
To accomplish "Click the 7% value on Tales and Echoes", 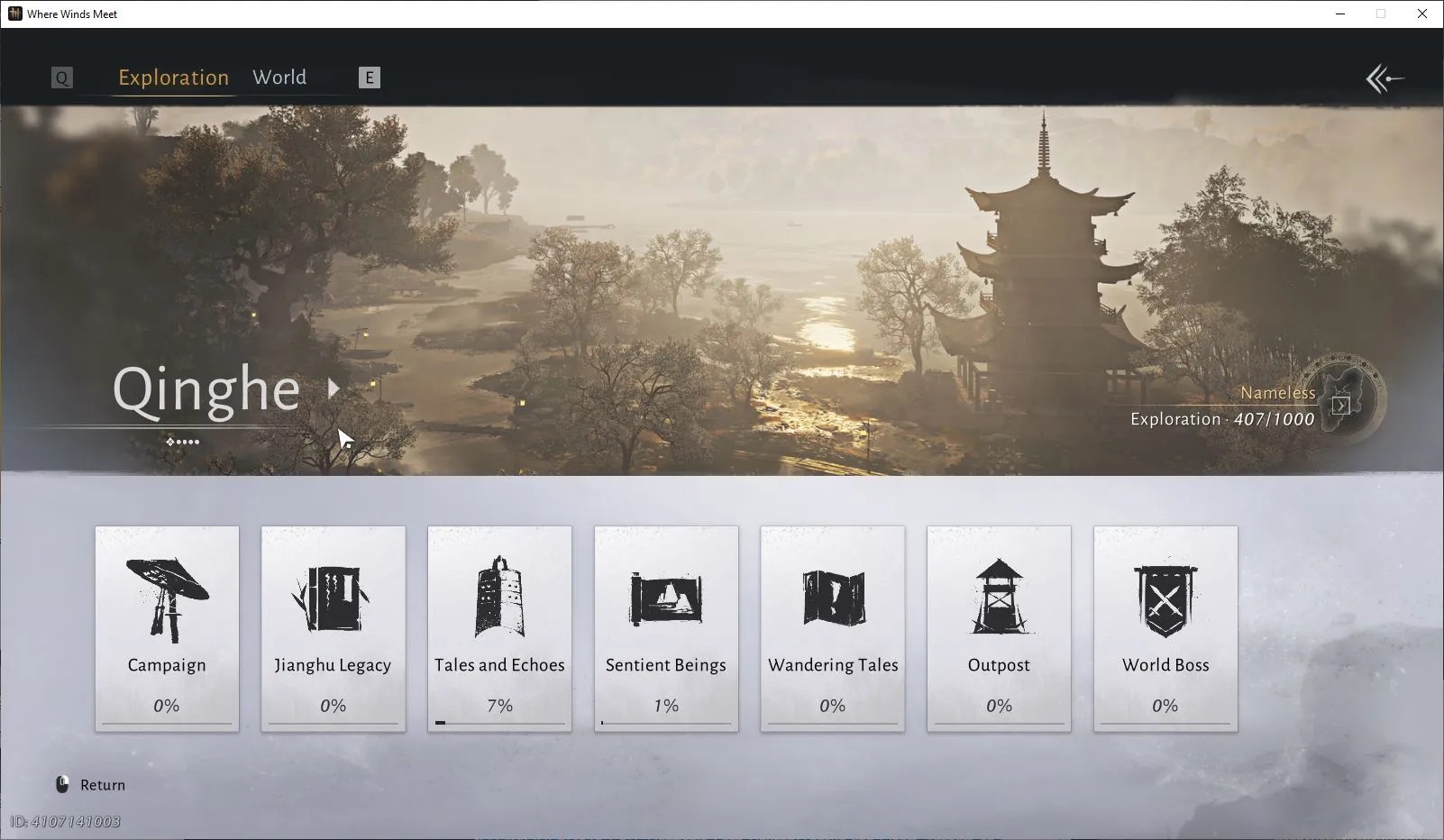I will [x=499, y=706].
